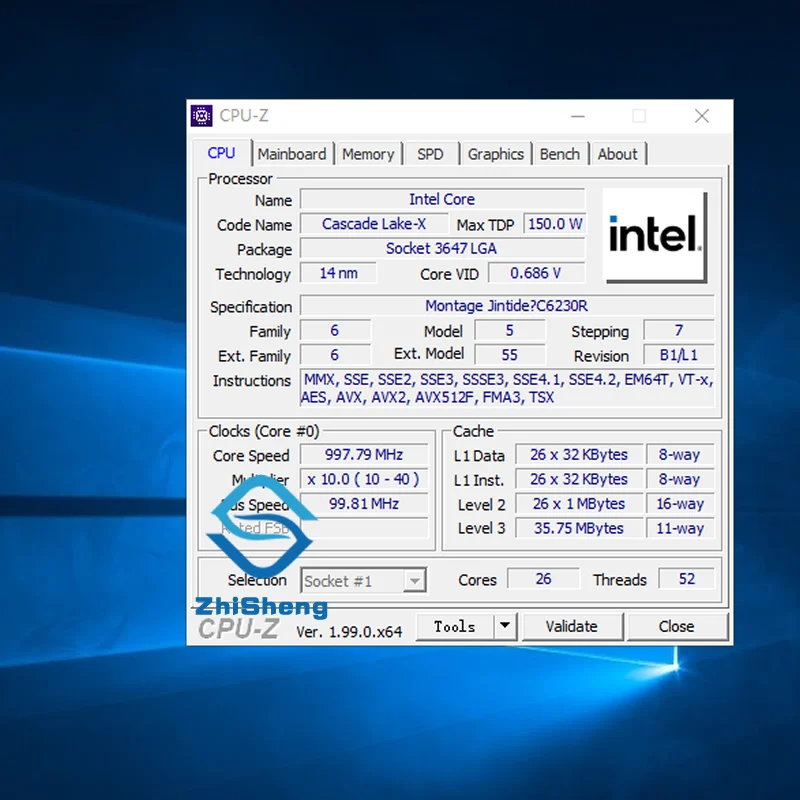Click the CPU-Z app icon in title bar

(202, 116)
